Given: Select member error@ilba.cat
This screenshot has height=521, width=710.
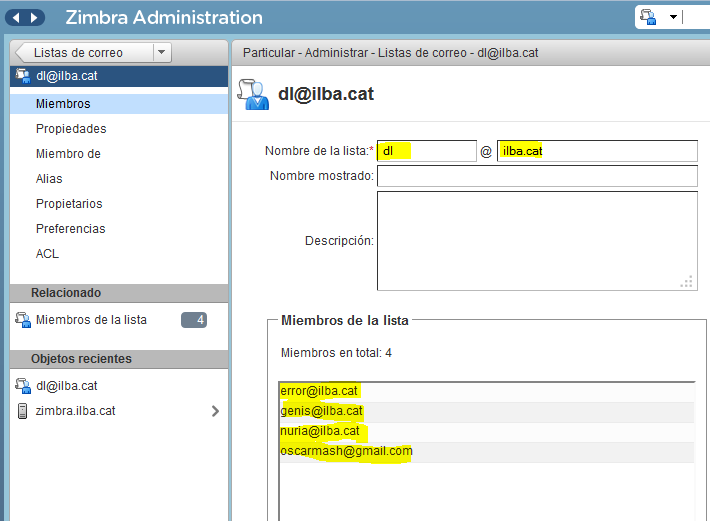Looking at the screenshot, I should (487, 391).
